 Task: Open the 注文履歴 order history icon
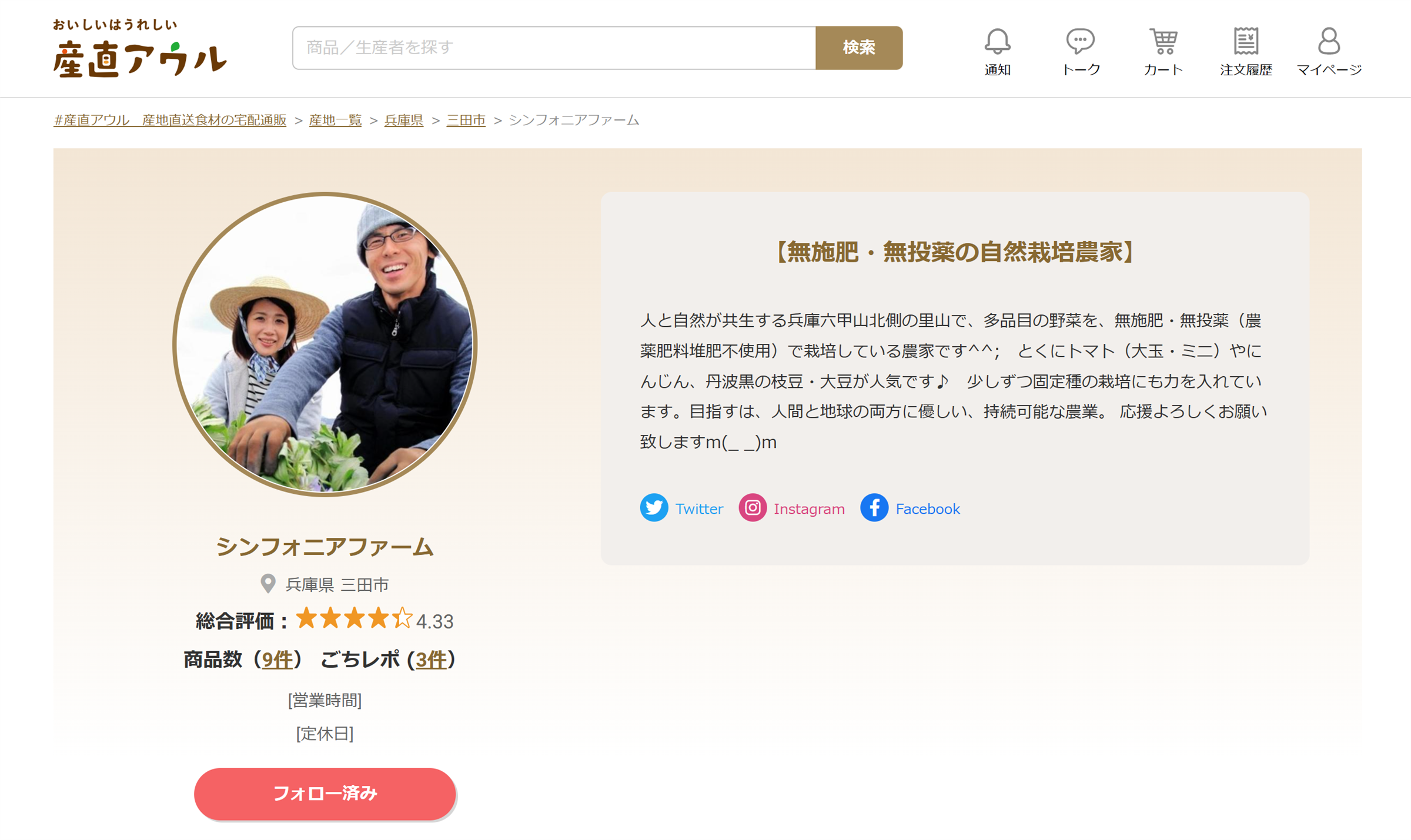(x=1246, y=41)
